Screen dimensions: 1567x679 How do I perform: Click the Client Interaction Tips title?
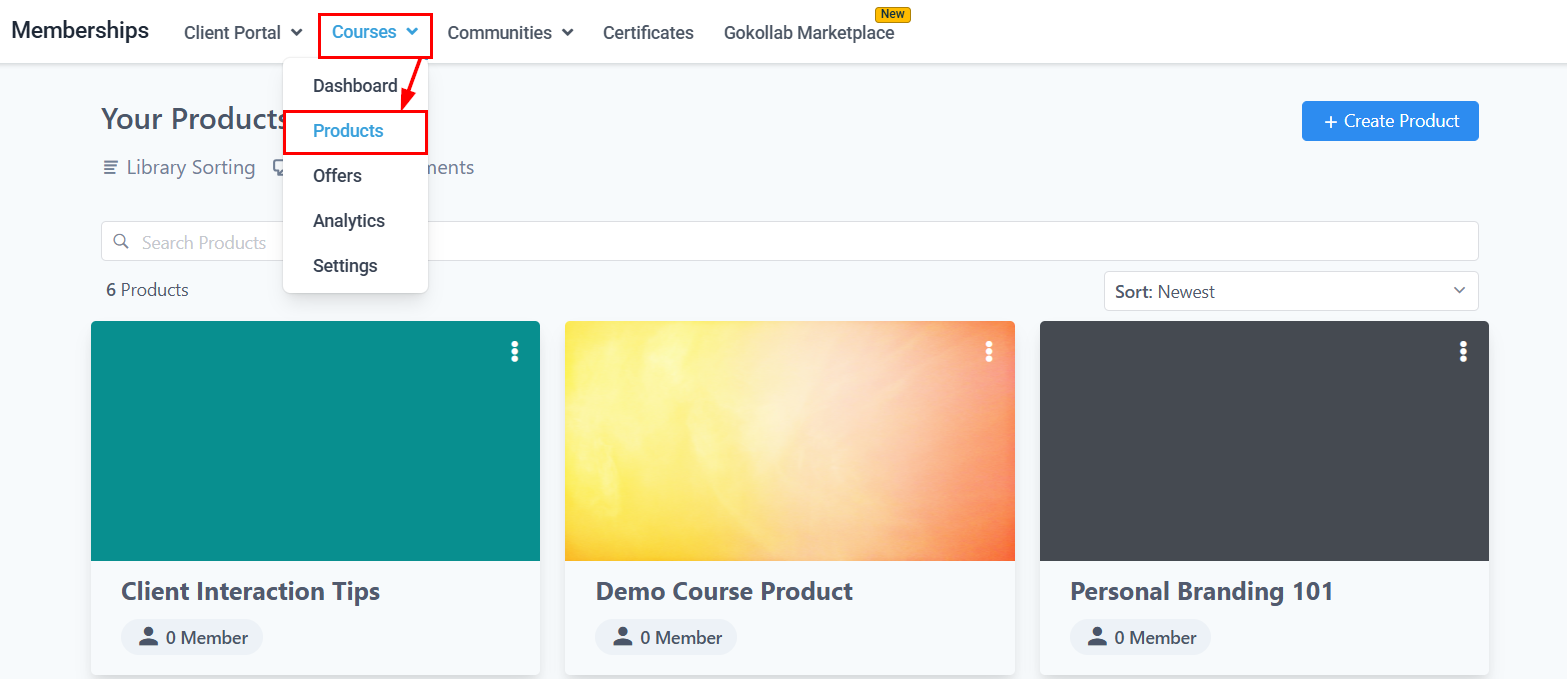[x=251, y=591]
